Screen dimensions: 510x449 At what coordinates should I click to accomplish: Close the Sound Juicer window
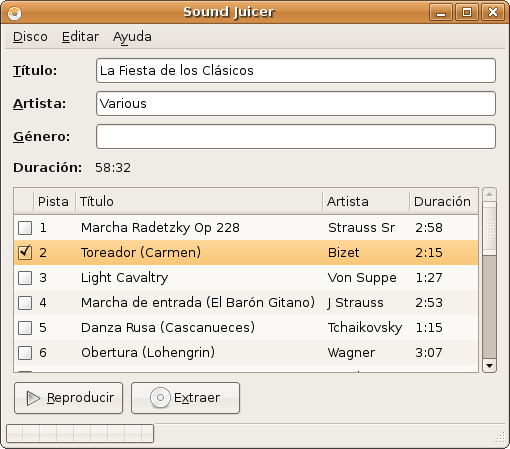(493, 13)
